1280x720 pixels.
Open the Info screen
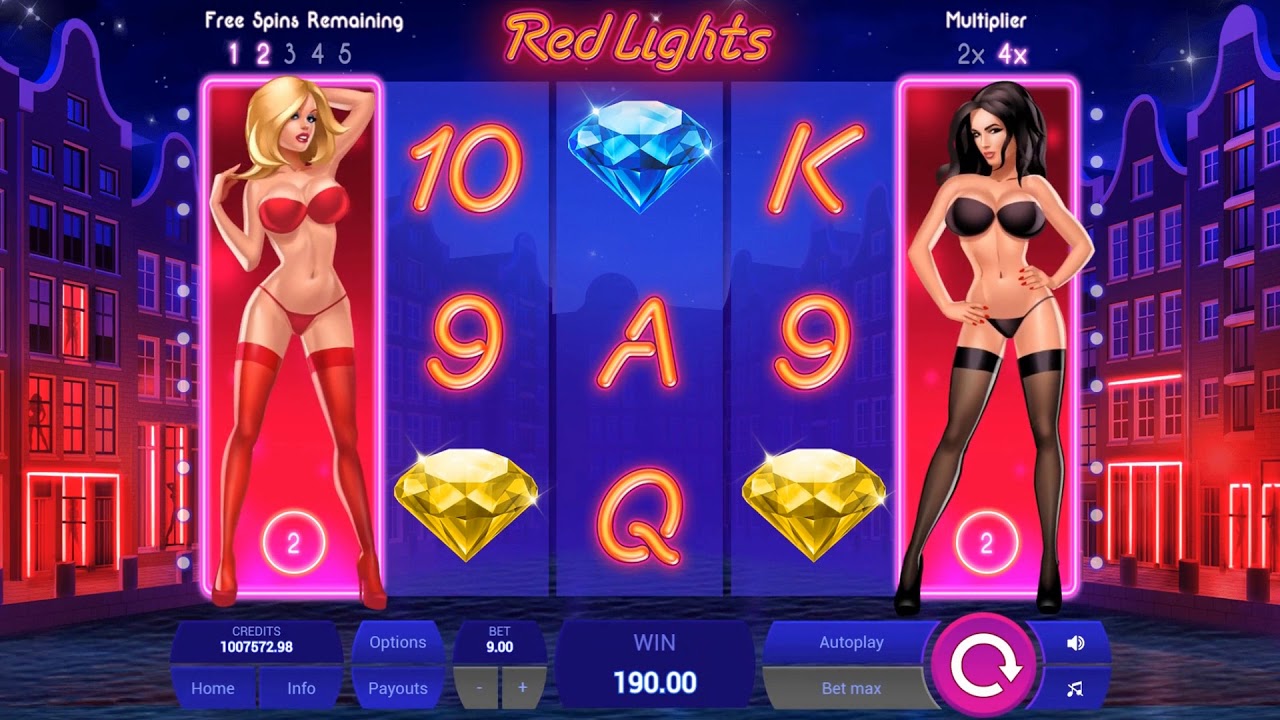click(301, 688)
